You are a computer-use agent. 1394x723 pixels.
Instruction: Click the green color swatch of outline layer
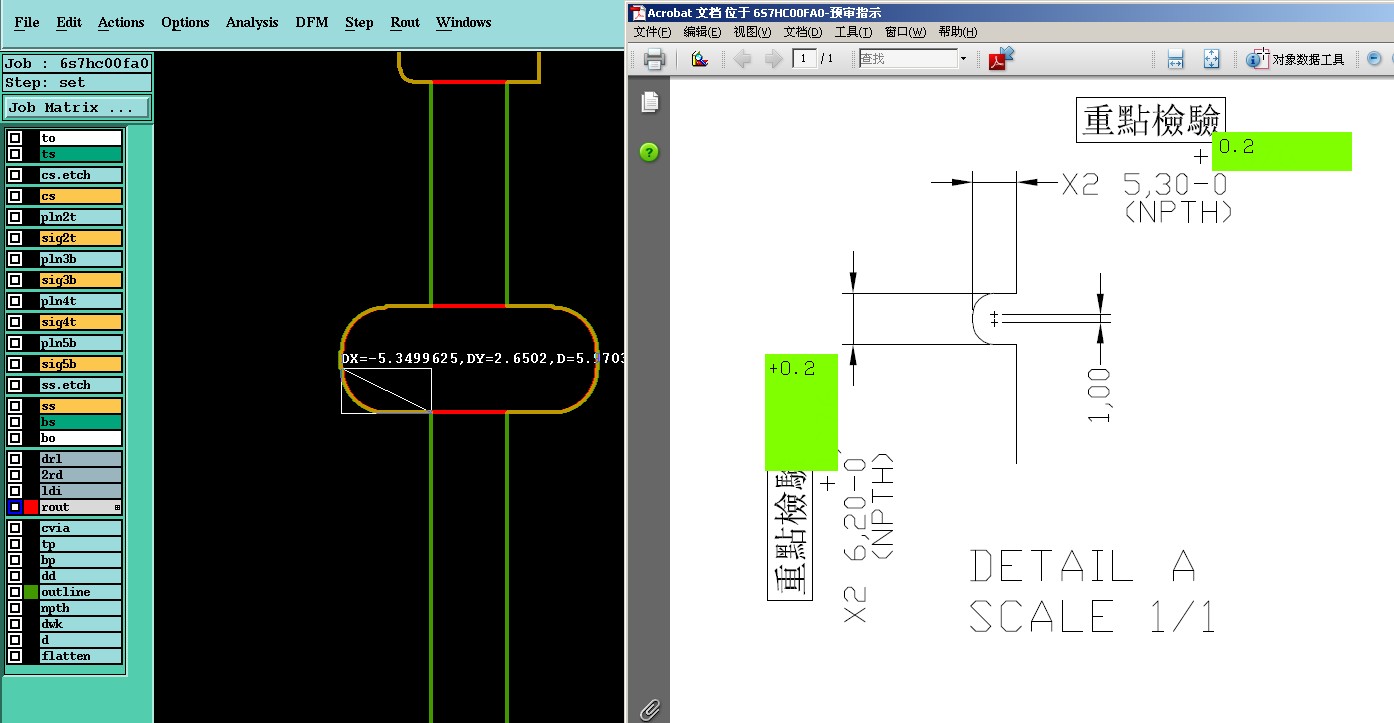[x=31, y=592]
